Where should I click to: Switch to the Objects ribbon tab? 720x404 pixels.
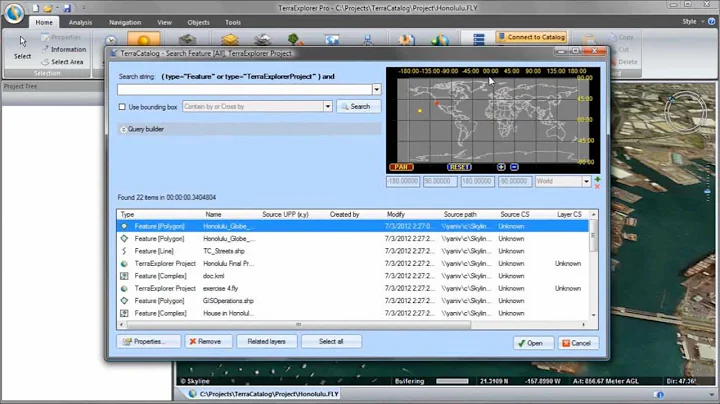pos(198,22)
